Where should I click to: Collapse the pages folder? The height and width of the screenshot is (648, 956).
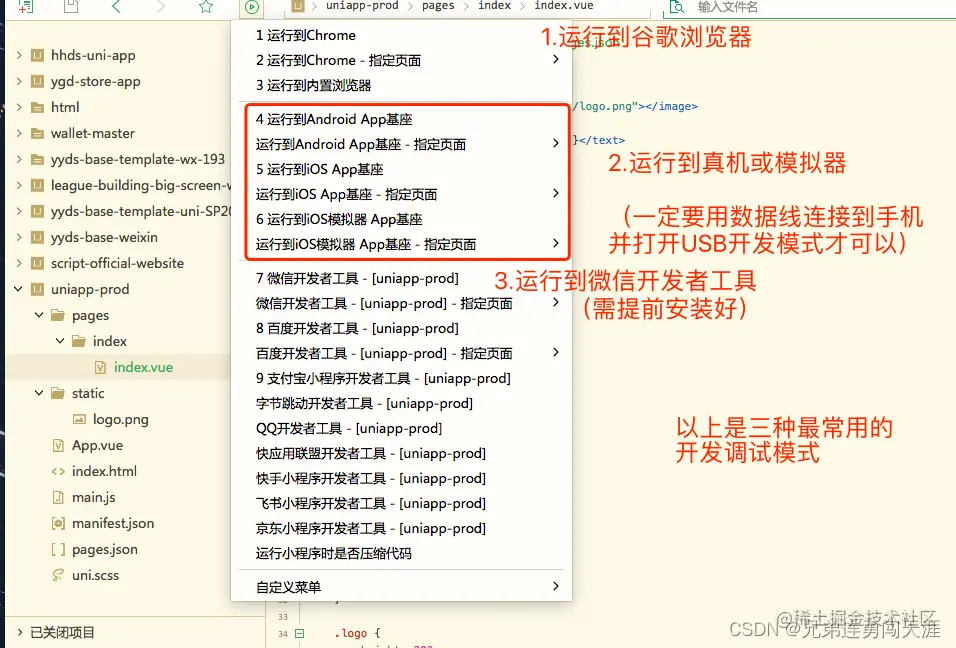(x=38, y=315)
